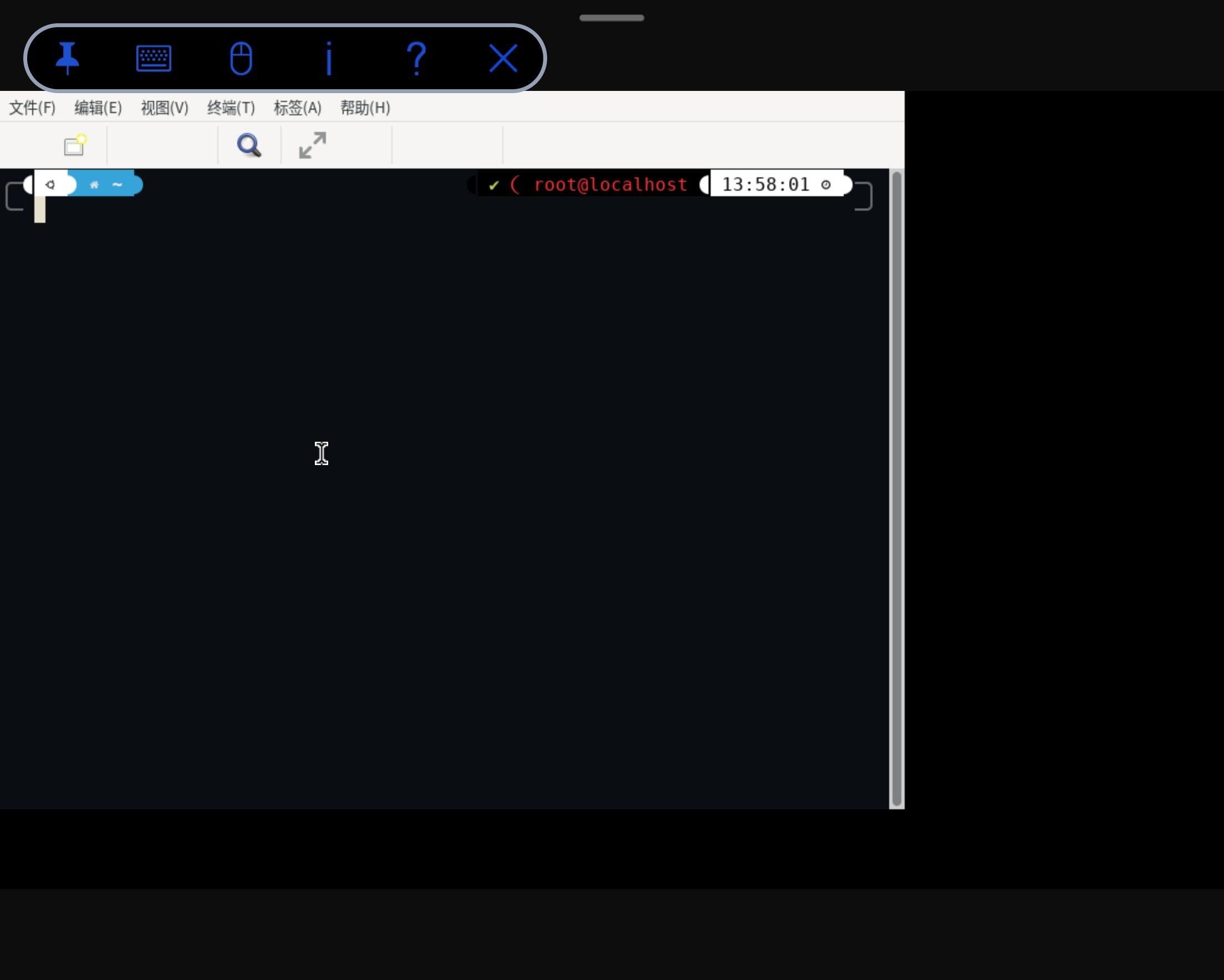Open the 帮助(H) menu

click(x=365, y=108)
